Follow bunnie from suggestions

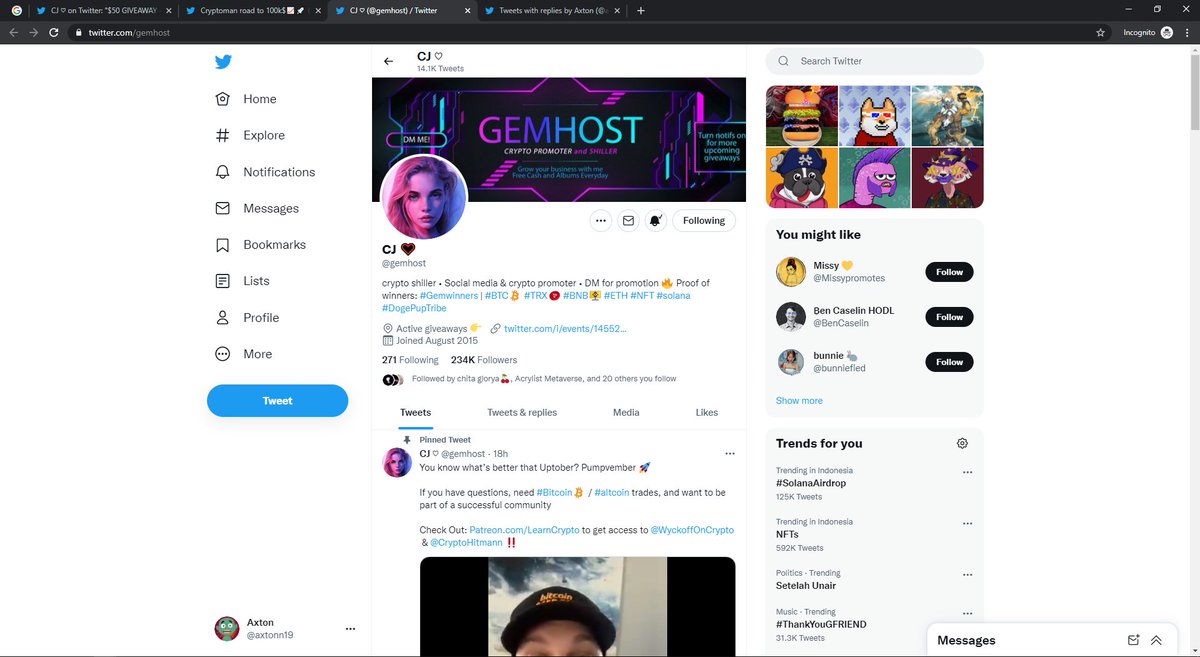(x=949, y=362)
